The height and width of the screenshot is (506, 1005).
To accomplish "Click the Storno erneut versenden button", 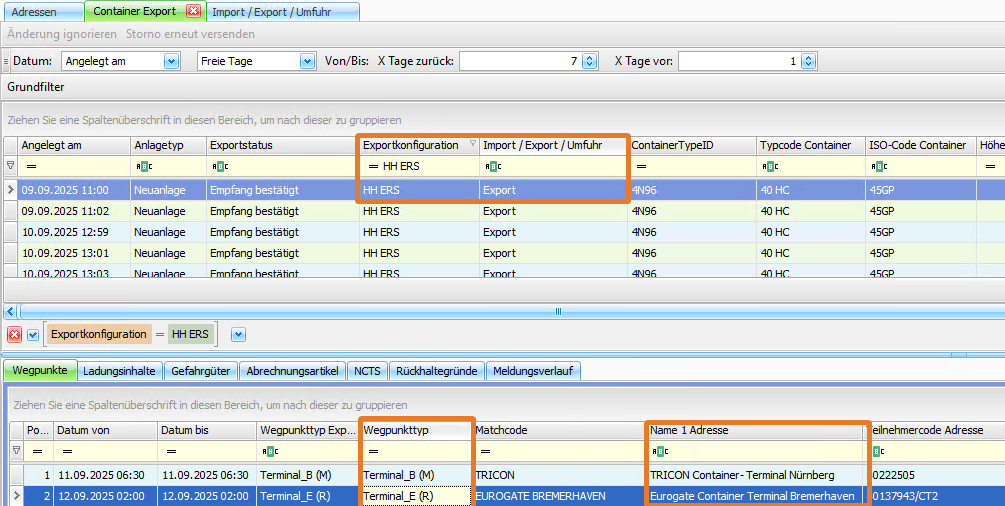I will (190, 34).
